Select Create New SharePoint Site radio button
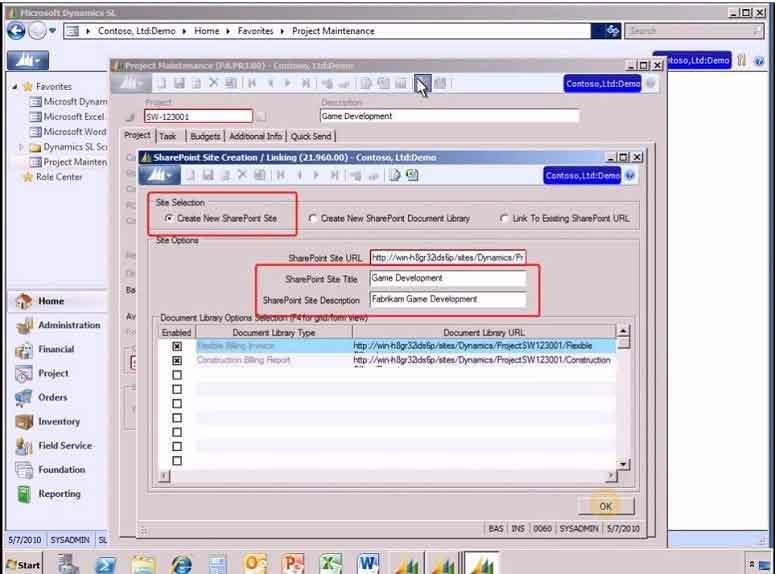The image size is (775, 574). tap(169, 218)
